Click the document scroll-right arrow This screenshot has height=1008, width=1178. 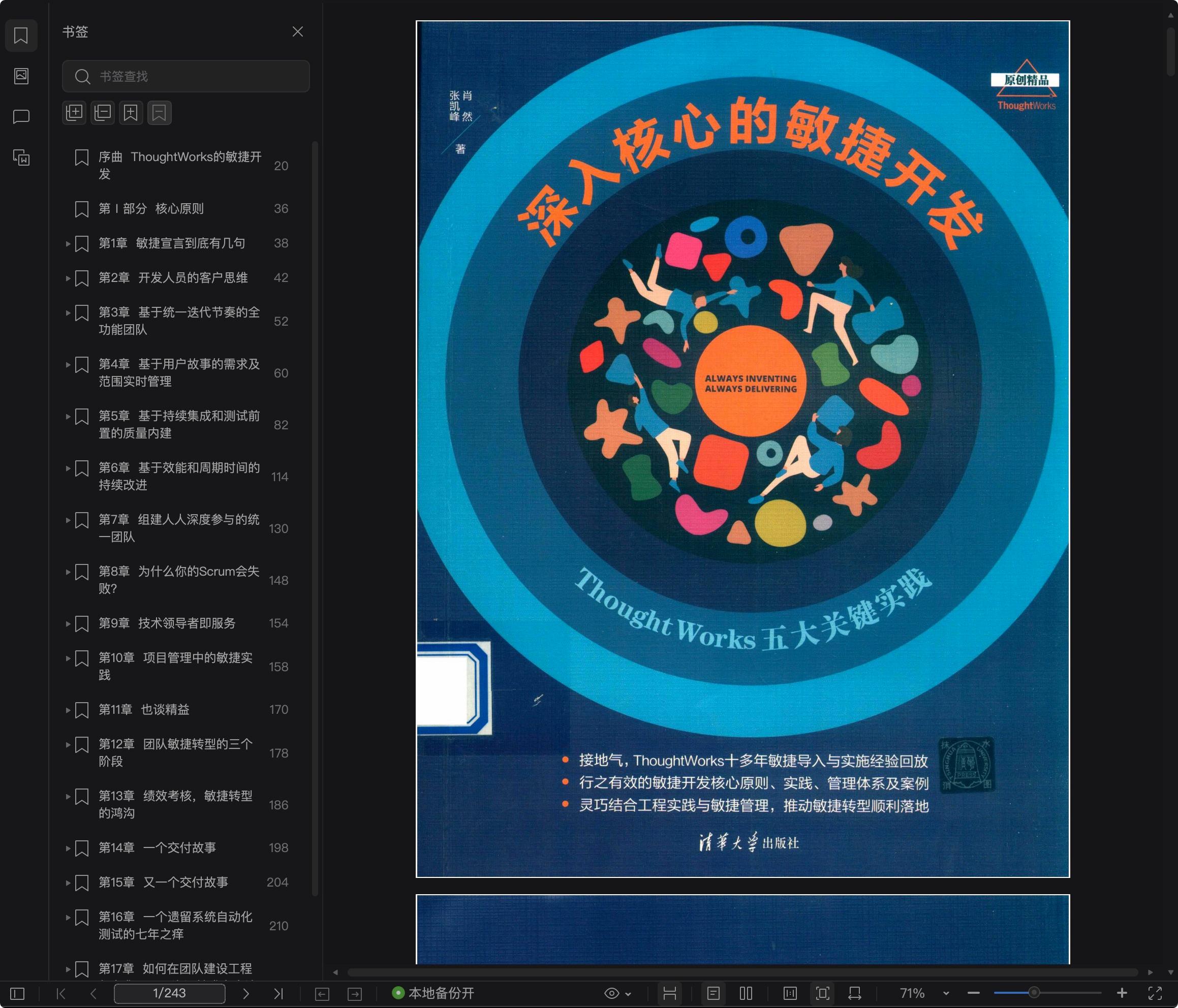tap(1150, 972)
